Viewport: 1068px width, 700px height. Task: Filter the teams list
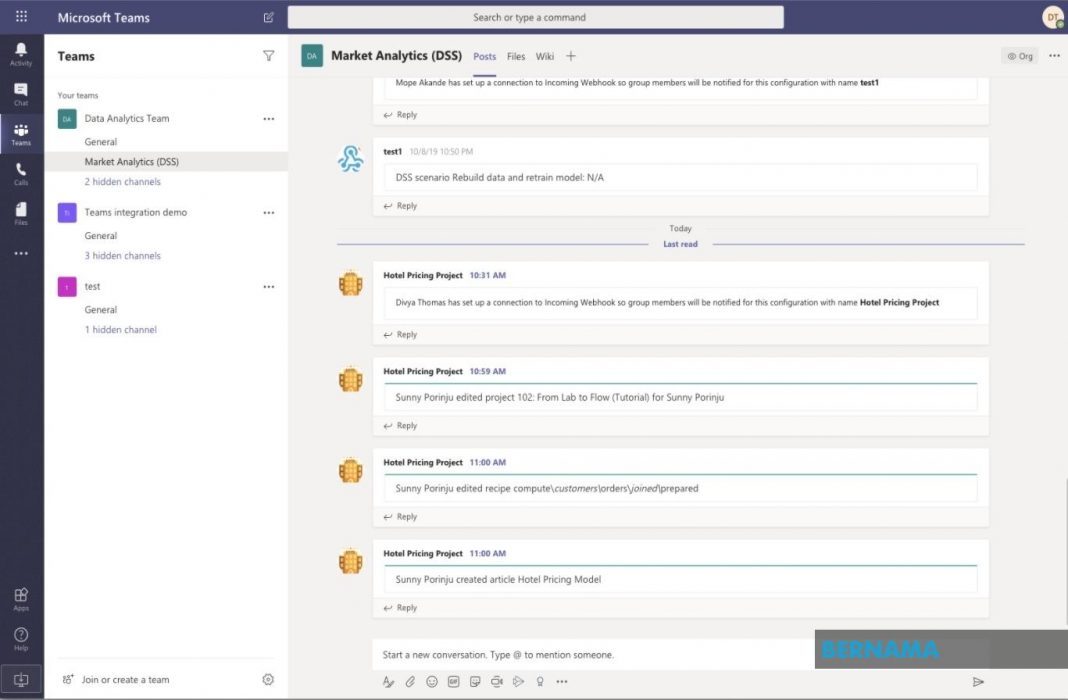(x=268, y=57)
